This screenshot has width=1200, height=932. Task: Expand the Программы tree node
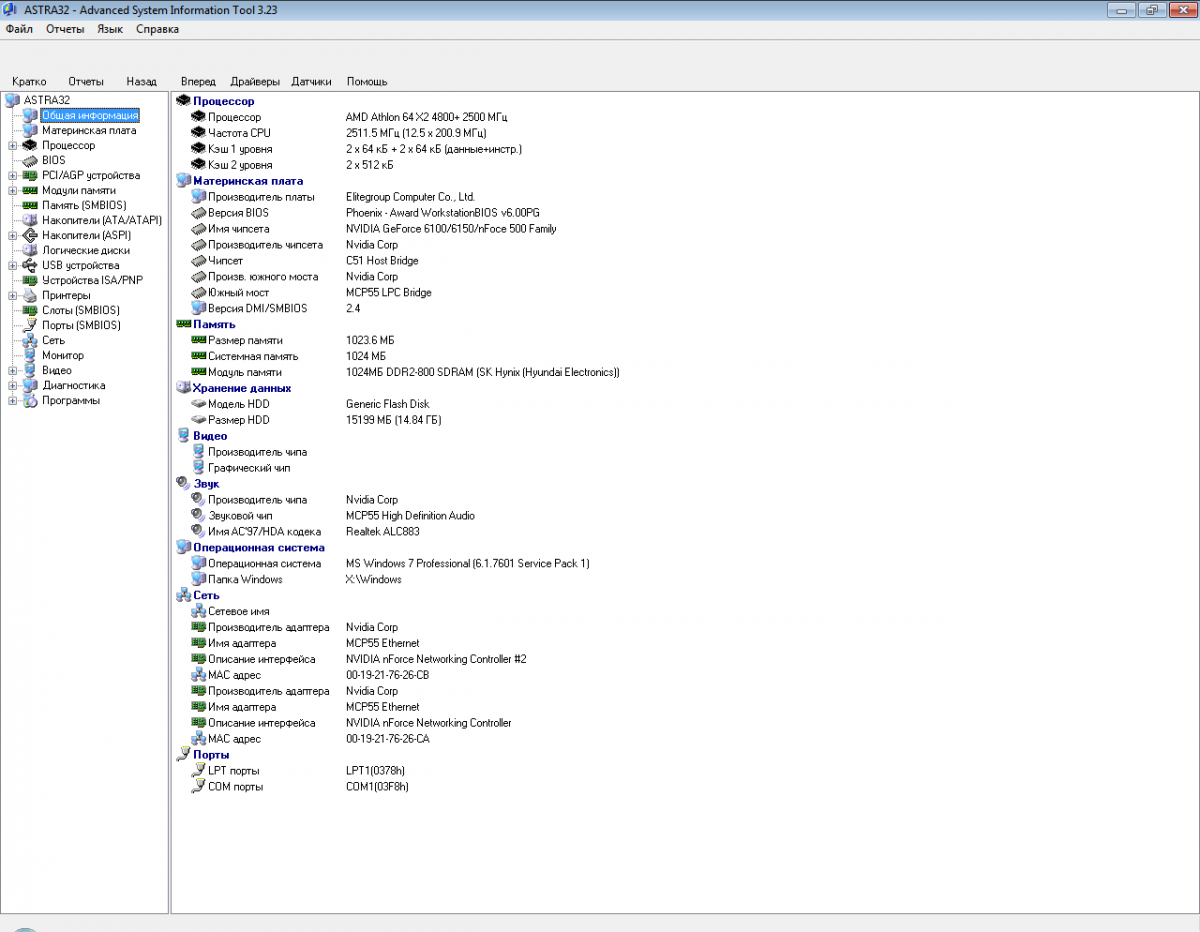tap(12, 401)
